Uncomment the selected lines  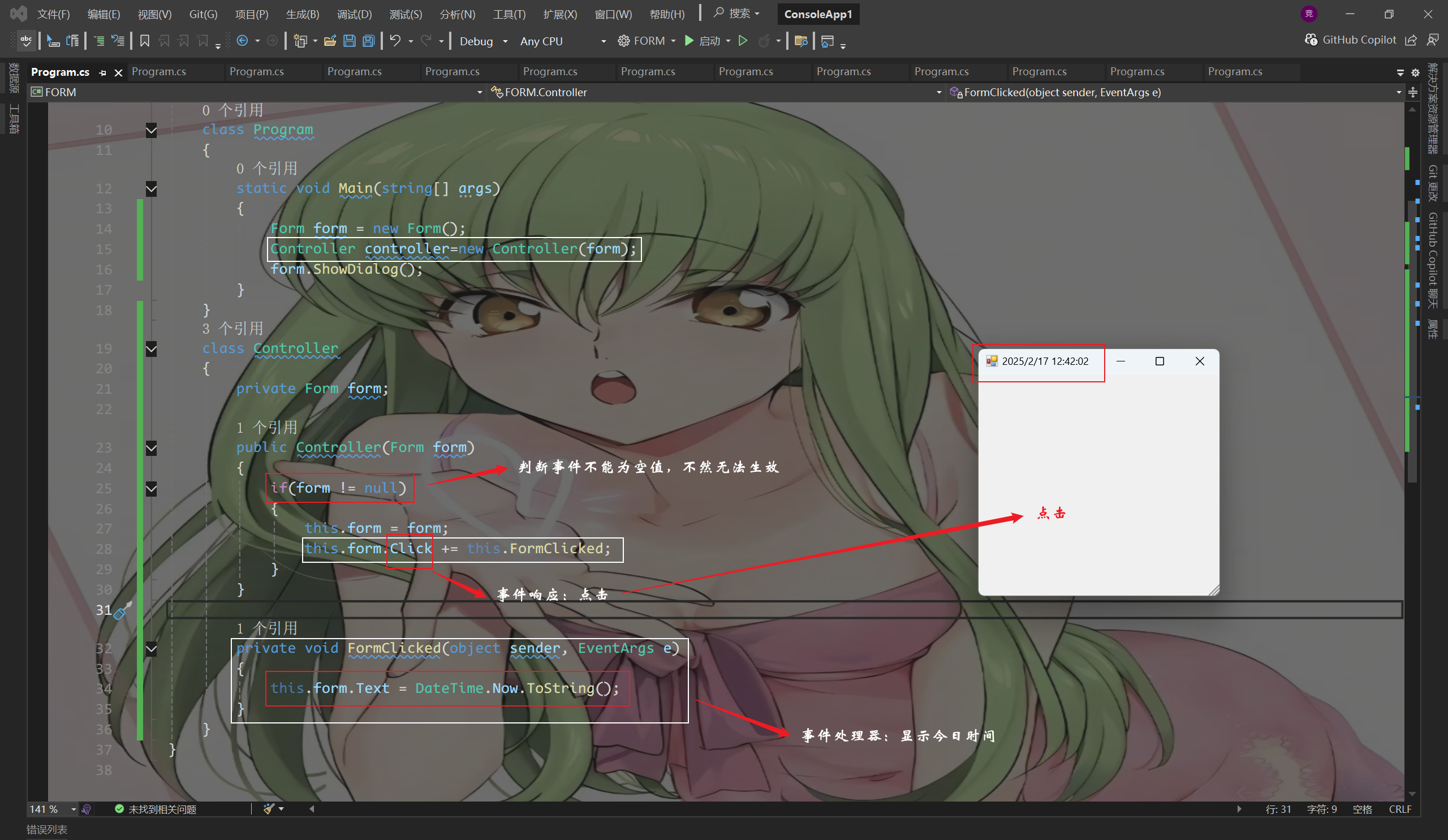pyautogui.click(x=118, y=41)
